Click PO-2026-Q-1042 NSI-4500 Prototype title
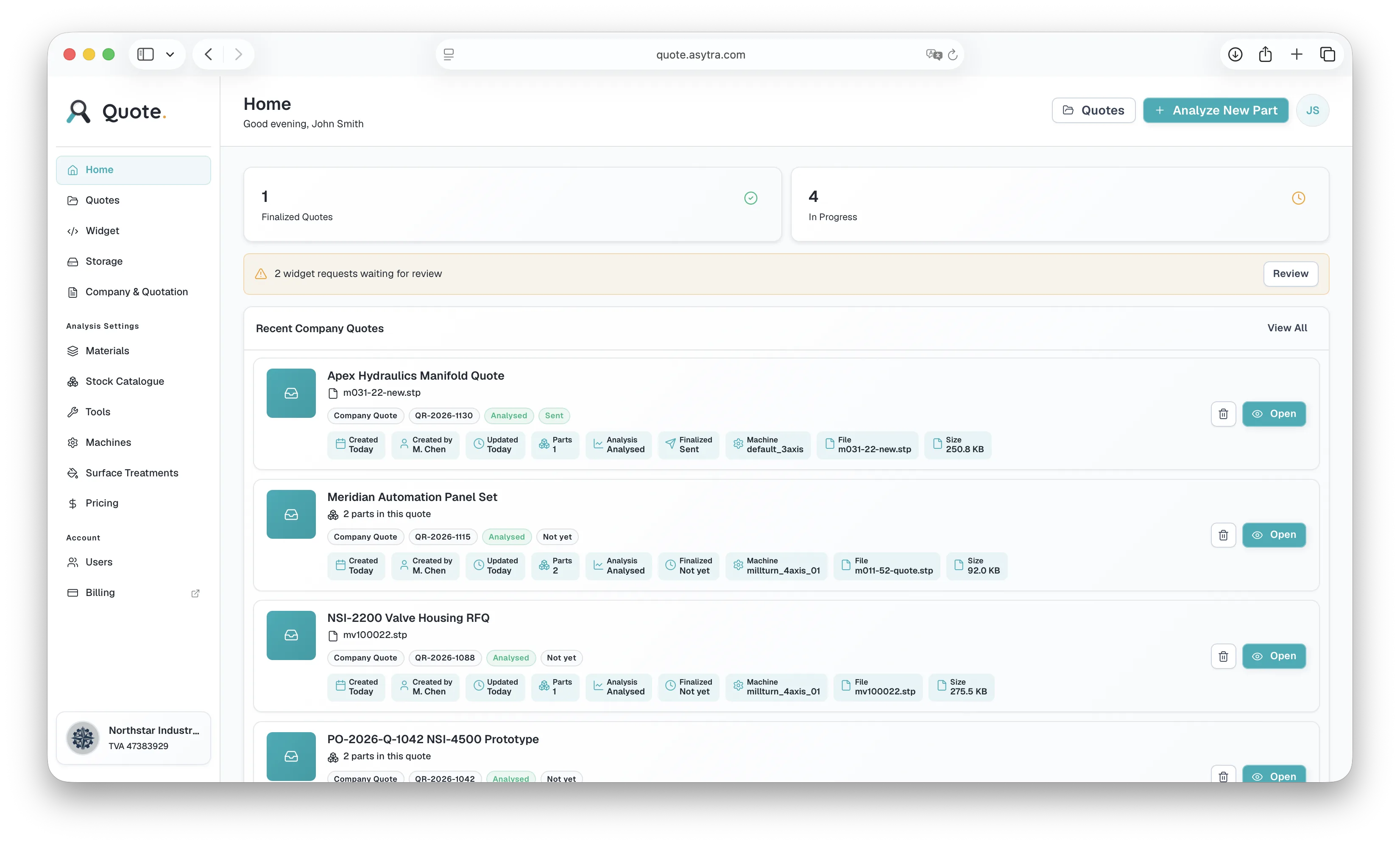The width and height of the screenshot is (1400, 845). [x=433, y=739]
